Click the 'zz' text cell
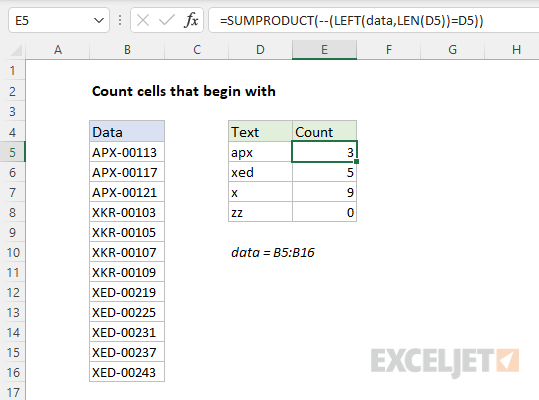 coord(260,212)
